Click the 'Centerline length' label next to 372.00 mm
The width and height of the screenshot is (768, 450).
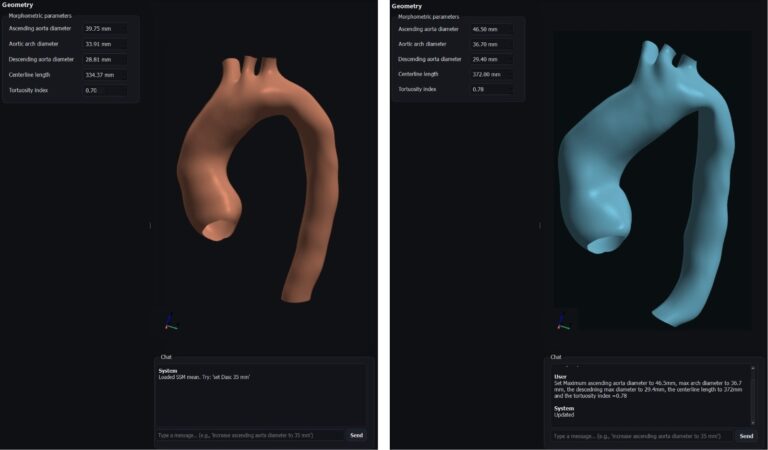[x=418, y=74]
